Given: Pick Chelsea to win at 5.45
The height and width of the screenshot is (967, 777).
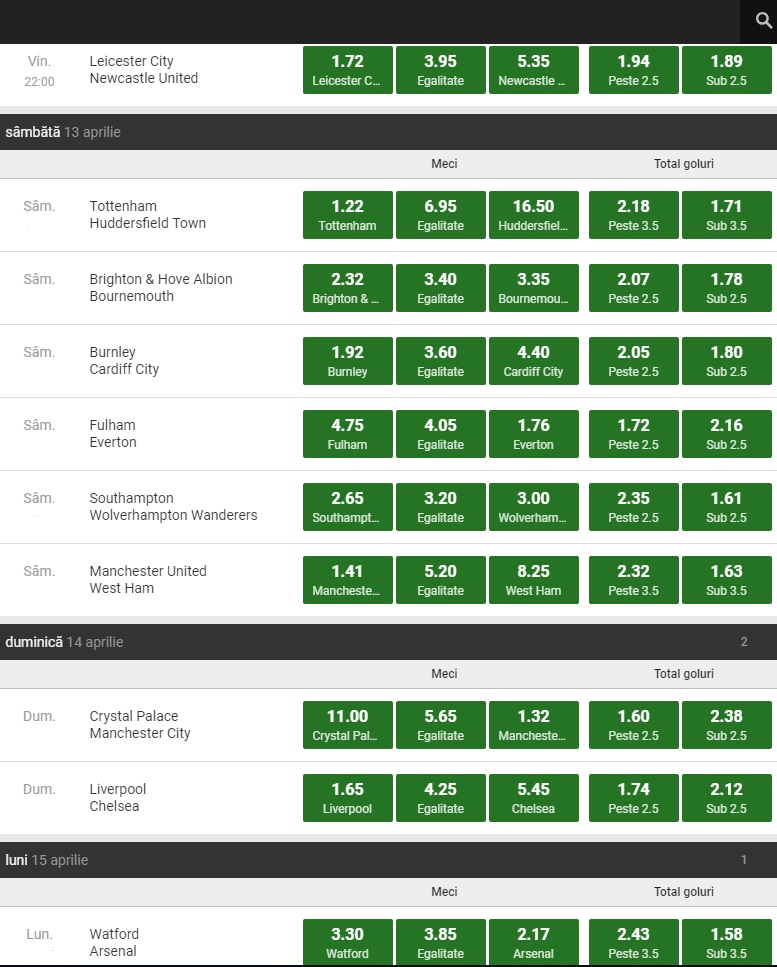Looking at the screenshot, I should (533, 798).
